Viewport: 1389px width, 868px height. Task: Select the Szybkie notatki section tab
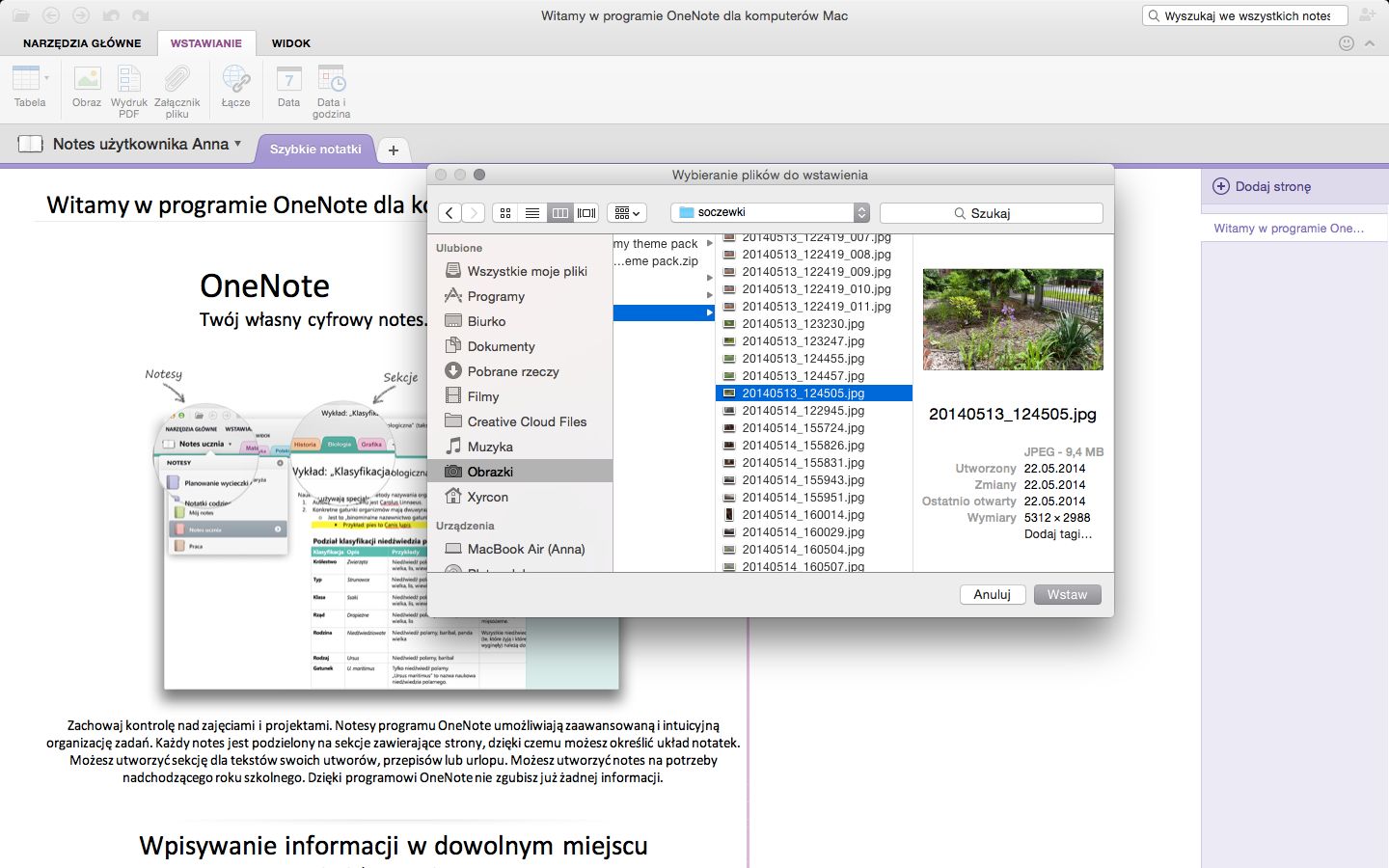pos(315,149)
